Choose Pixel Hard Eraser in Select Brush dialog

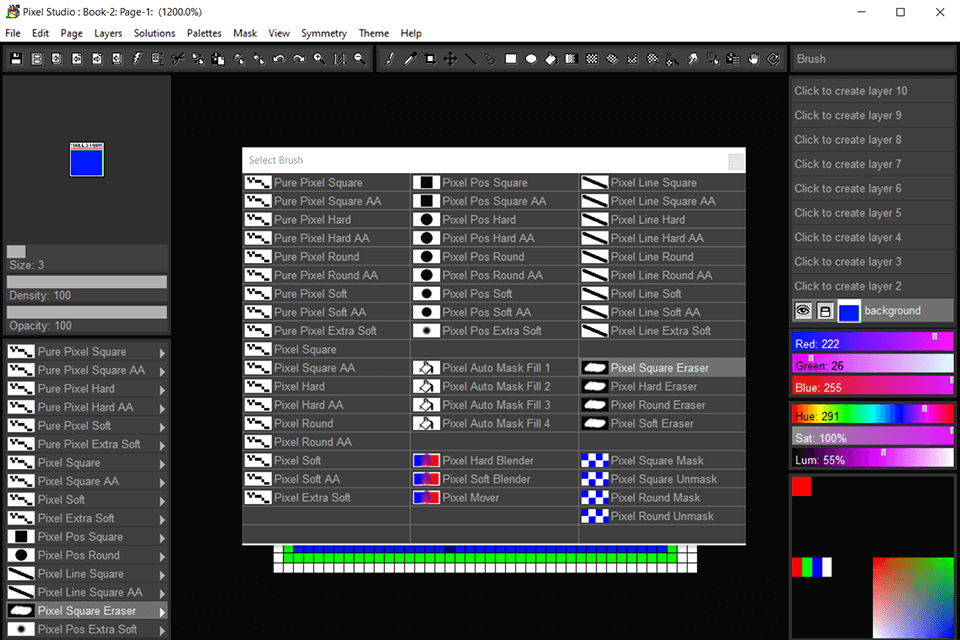(x=662, y=386)
